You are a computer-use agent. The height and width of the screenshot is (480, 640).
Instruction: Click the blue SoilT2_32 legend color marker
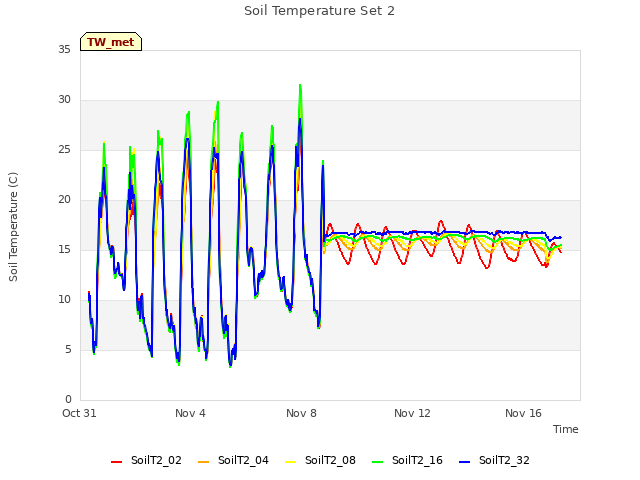point(464,462)
